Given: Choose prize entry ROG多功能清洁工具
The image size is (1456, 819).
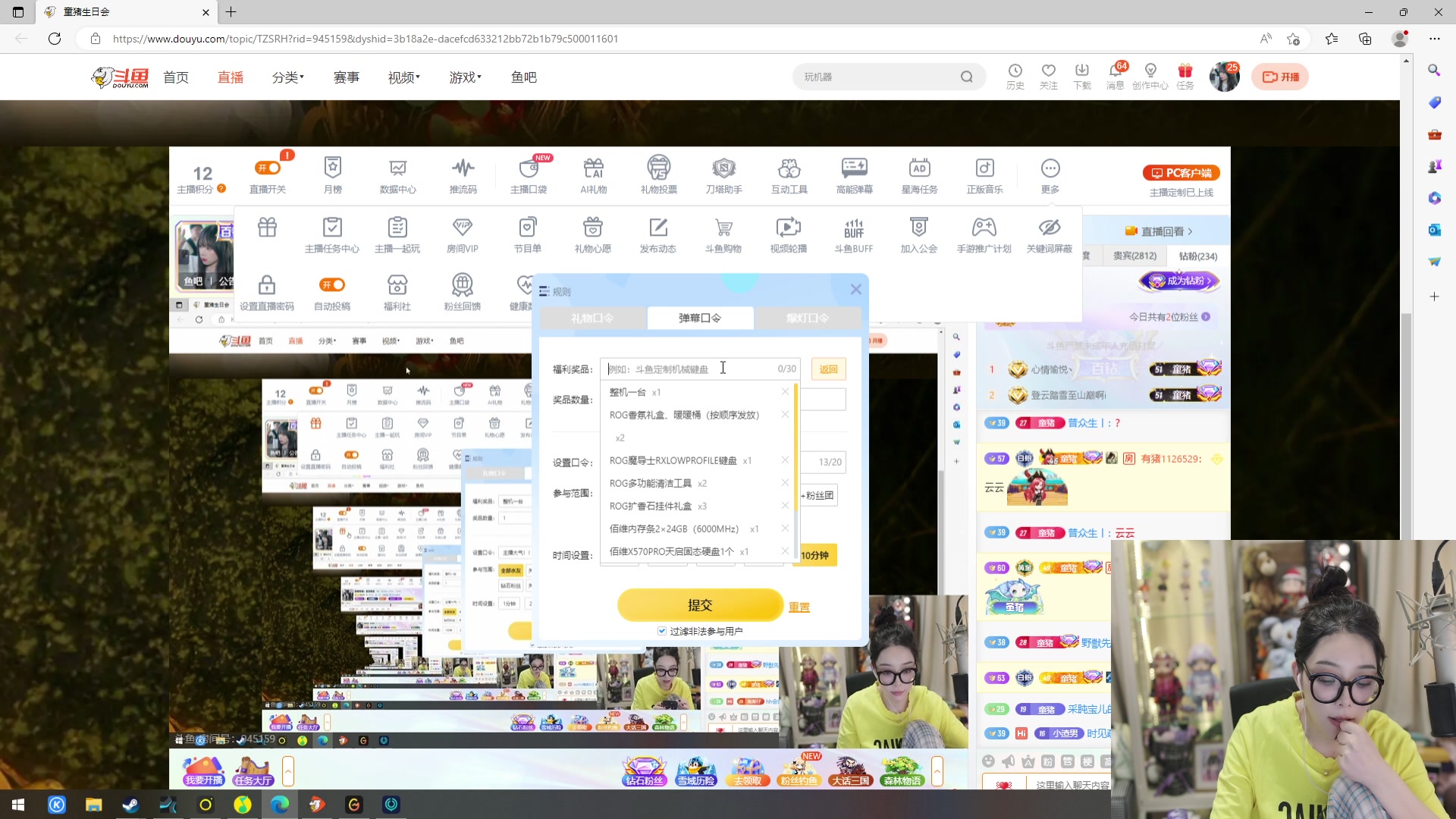Looking at the screenshot, I should tap(651, 483).
